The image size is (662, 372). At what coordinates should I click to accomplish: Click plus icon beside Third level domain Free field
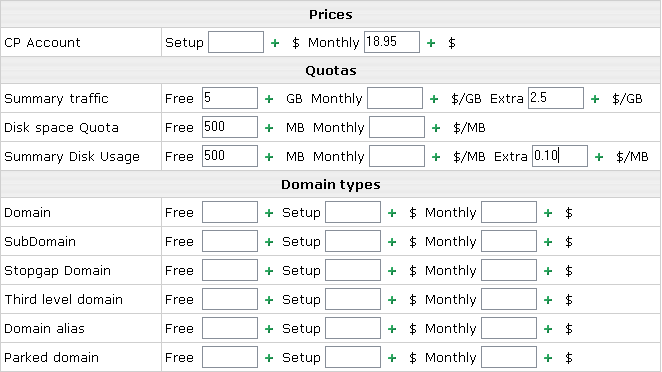pyautogui.click(x=269, y=300)
